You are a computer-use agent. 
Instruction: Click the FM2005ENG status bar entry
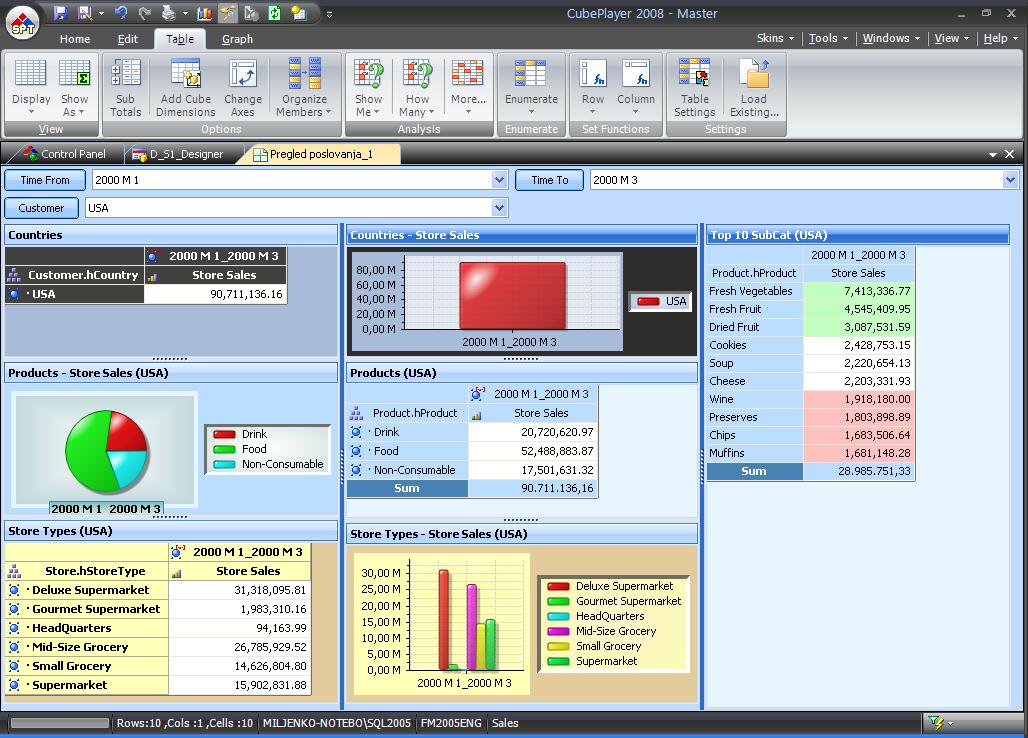click(451, 723)
